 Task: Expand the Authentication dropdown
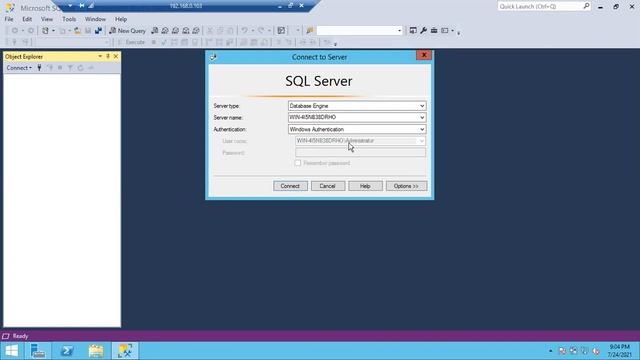click(422, 129)
